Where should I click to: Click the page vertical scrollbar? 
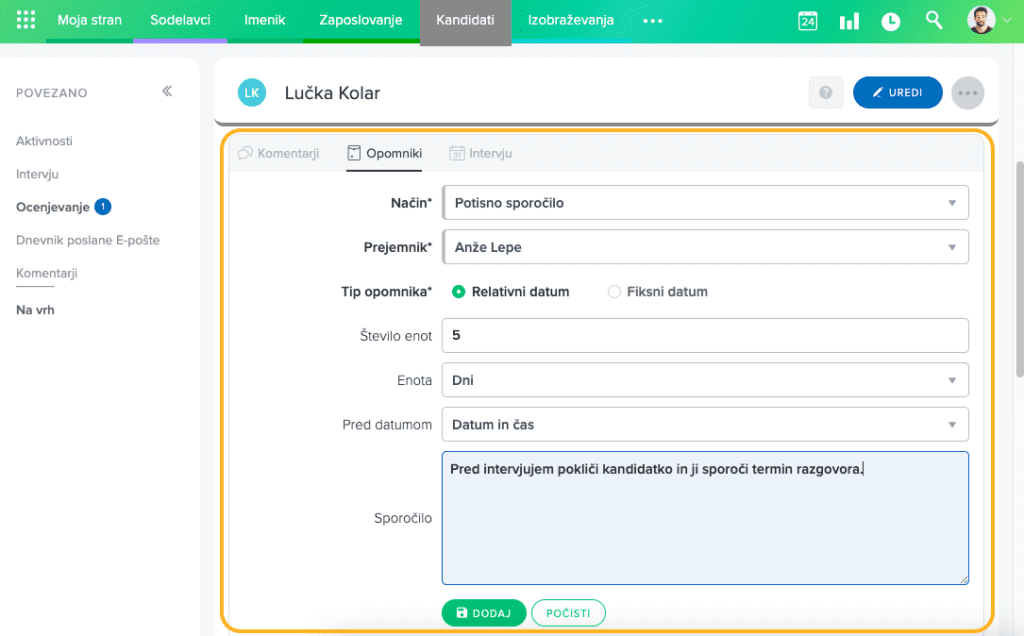pyautogui.click(x=1018, y=270)
